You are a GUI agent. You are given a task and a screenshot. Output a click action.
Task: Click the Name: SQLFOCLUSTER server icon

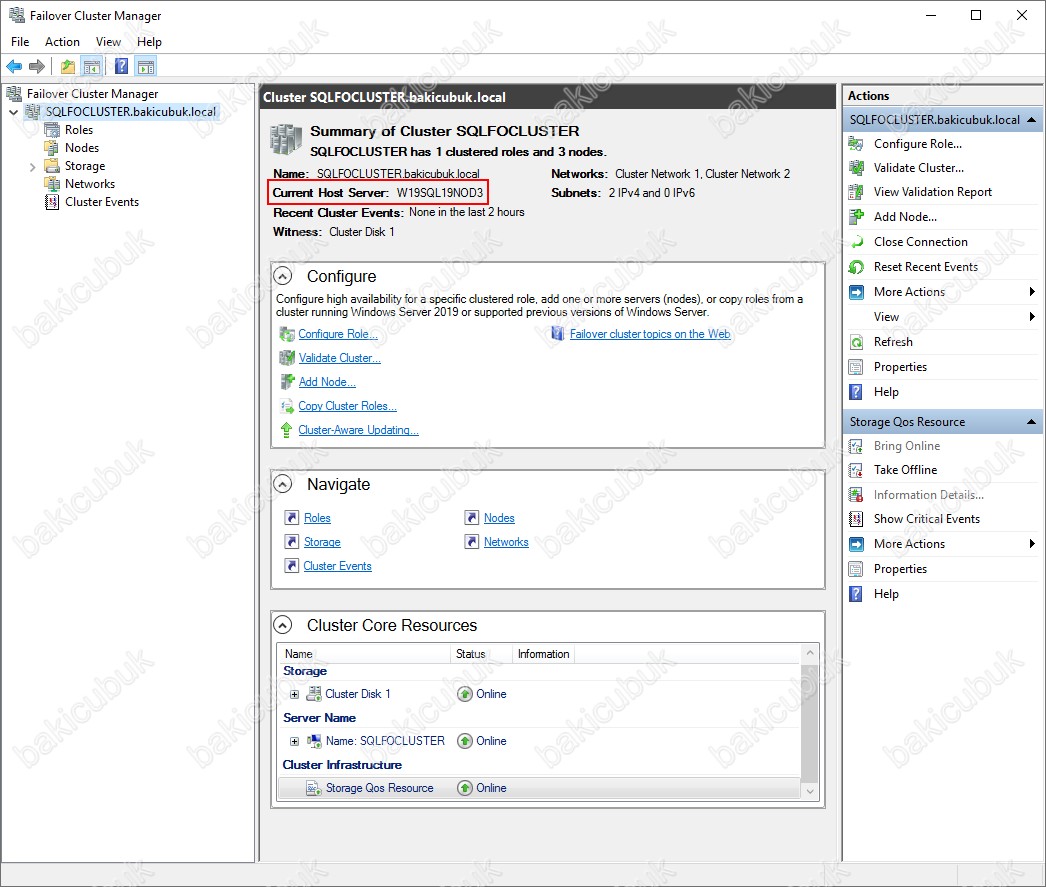point(314,741)
